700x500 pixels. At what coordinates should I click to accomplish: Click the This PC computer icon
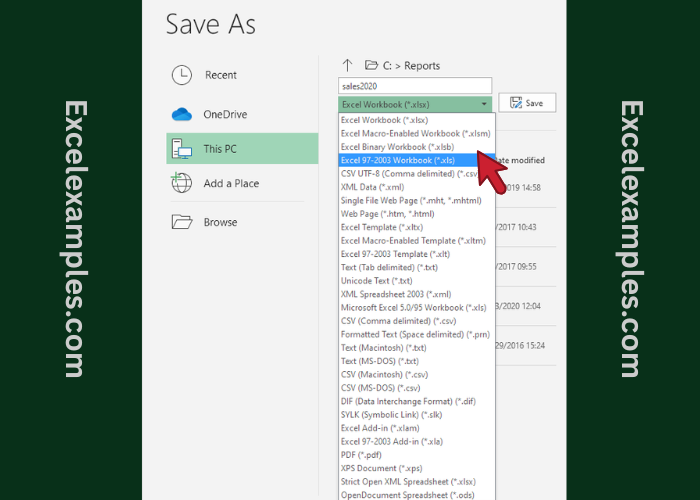point(182,149)
